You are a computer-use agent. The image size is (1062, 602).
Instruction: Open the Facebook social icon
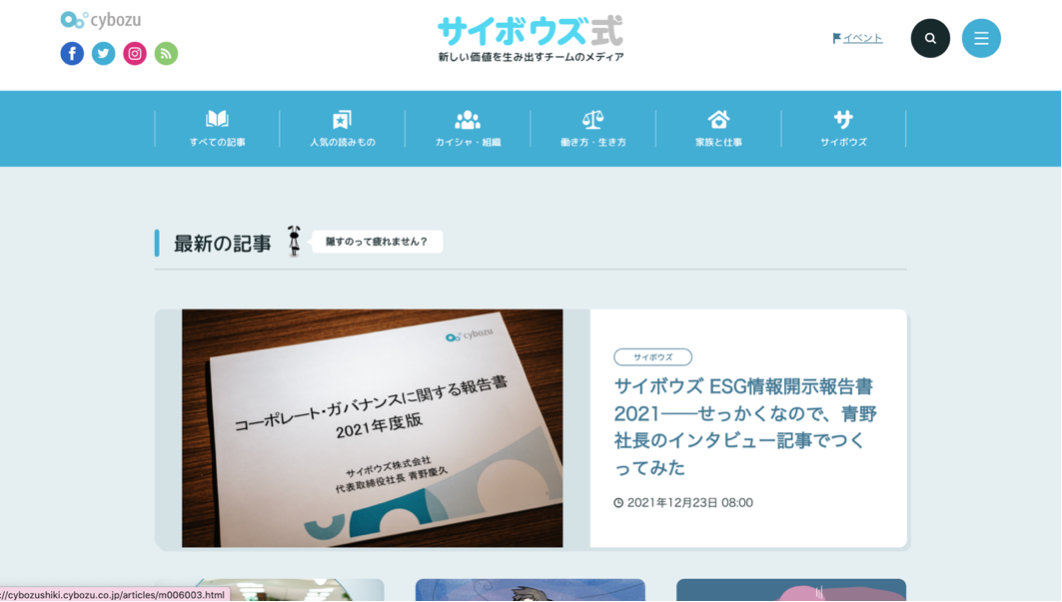pos(72,54)
